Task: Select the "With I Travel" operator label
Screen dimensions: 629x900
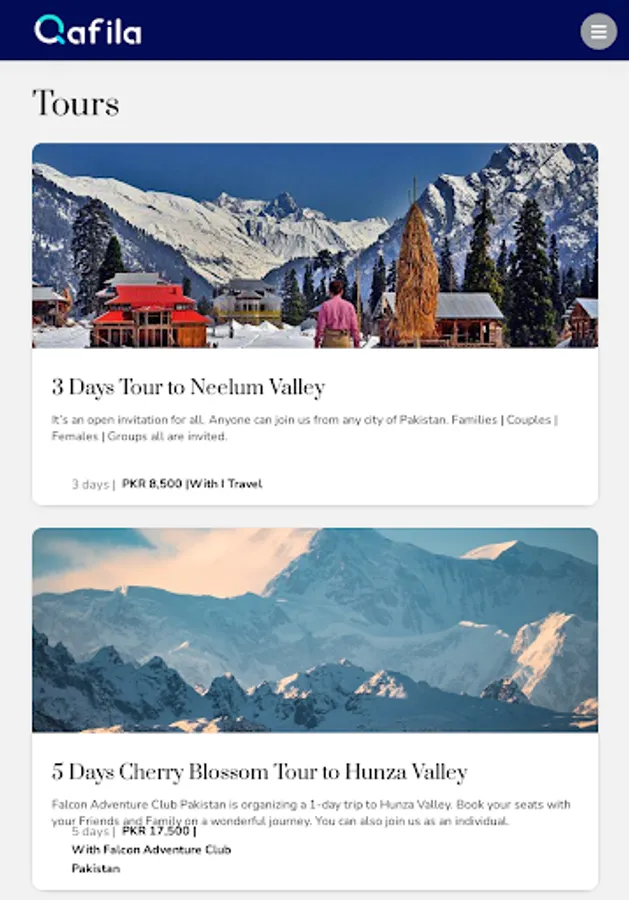Action: tap(226, 484)
